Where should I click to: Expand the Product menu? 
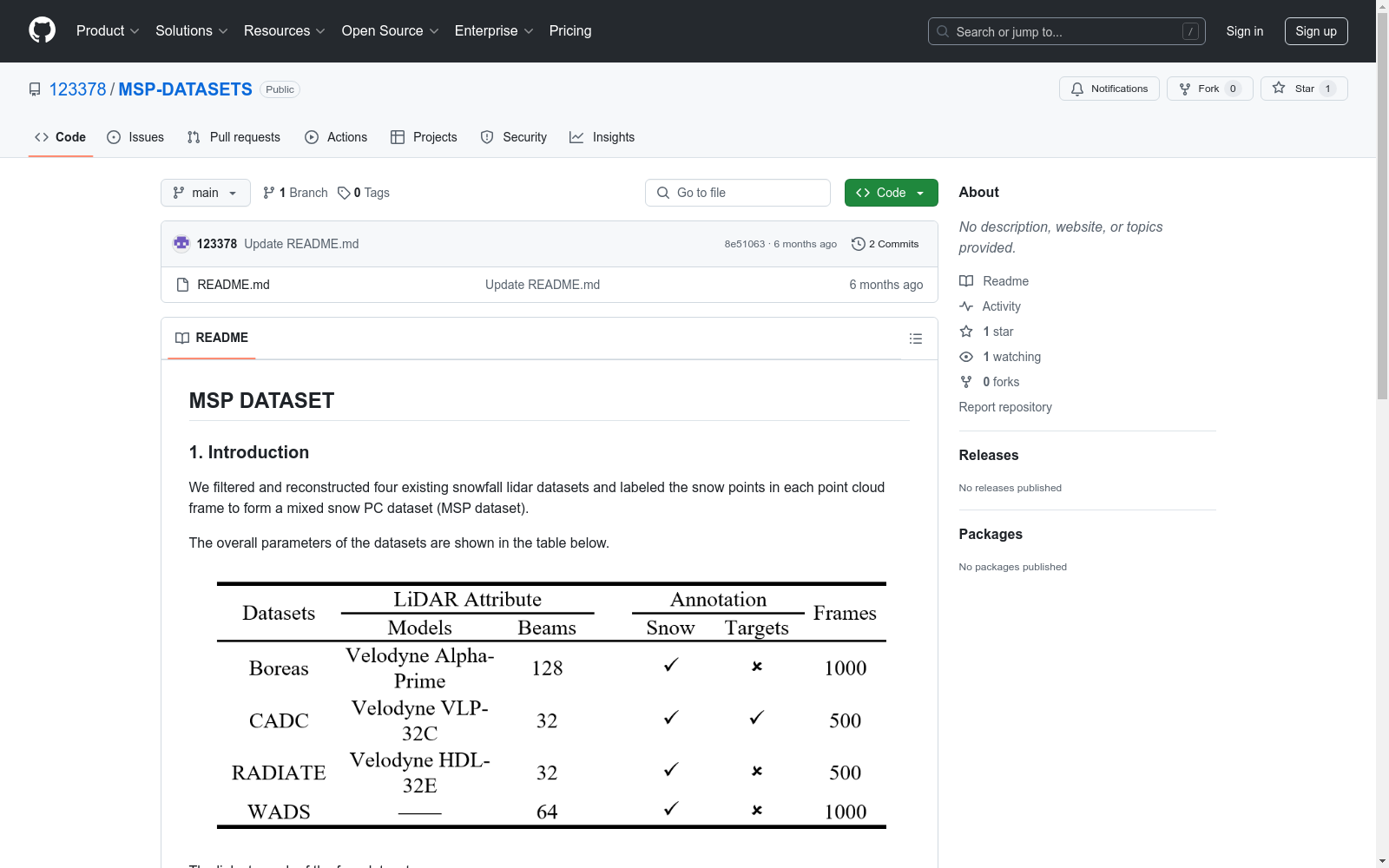108,31
